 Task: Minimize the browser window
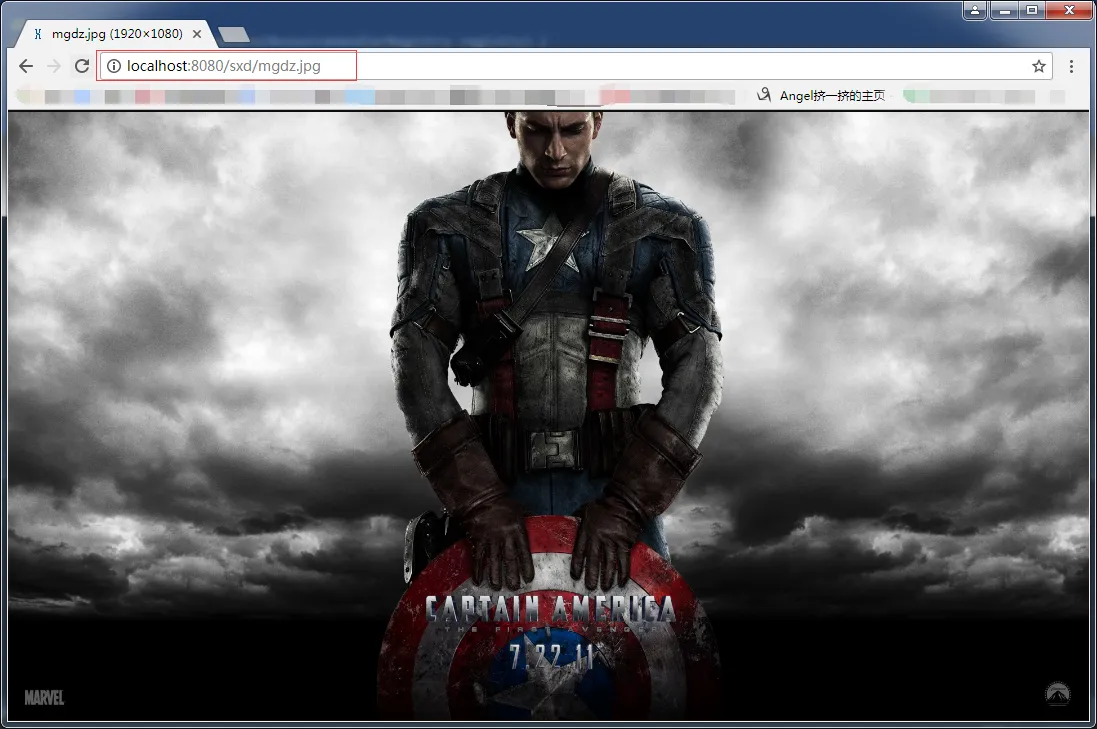[1004, 10]
